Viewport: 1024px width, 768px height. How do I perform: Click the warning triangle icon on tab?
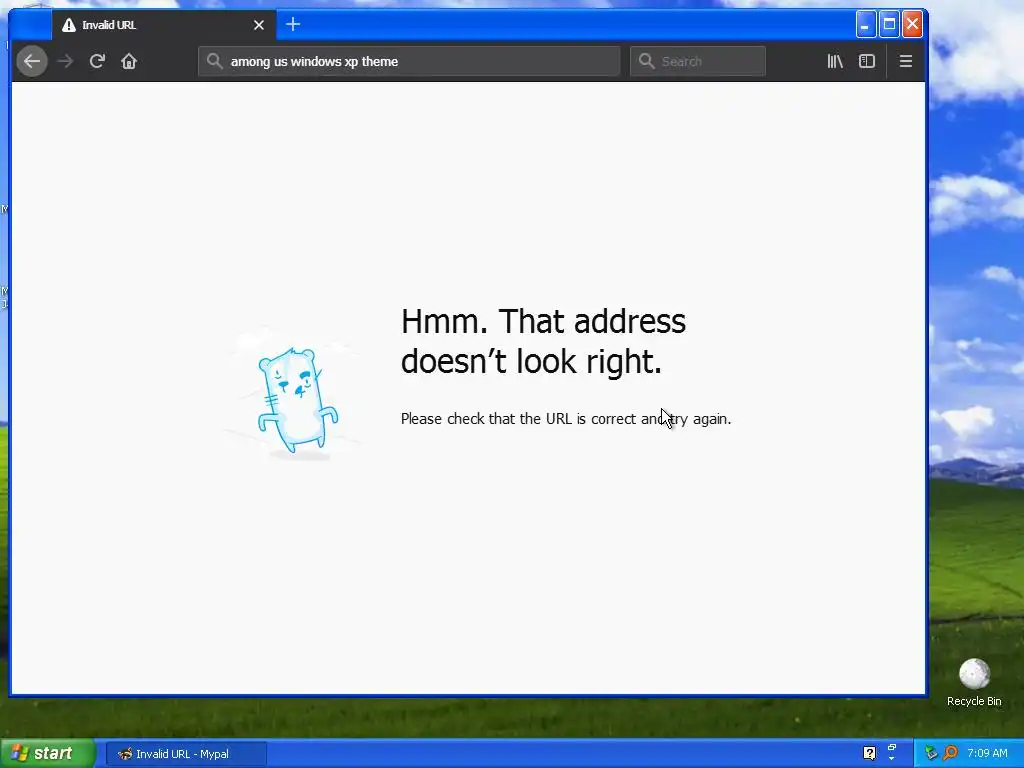pyautogui.click(x=69, y=25)
